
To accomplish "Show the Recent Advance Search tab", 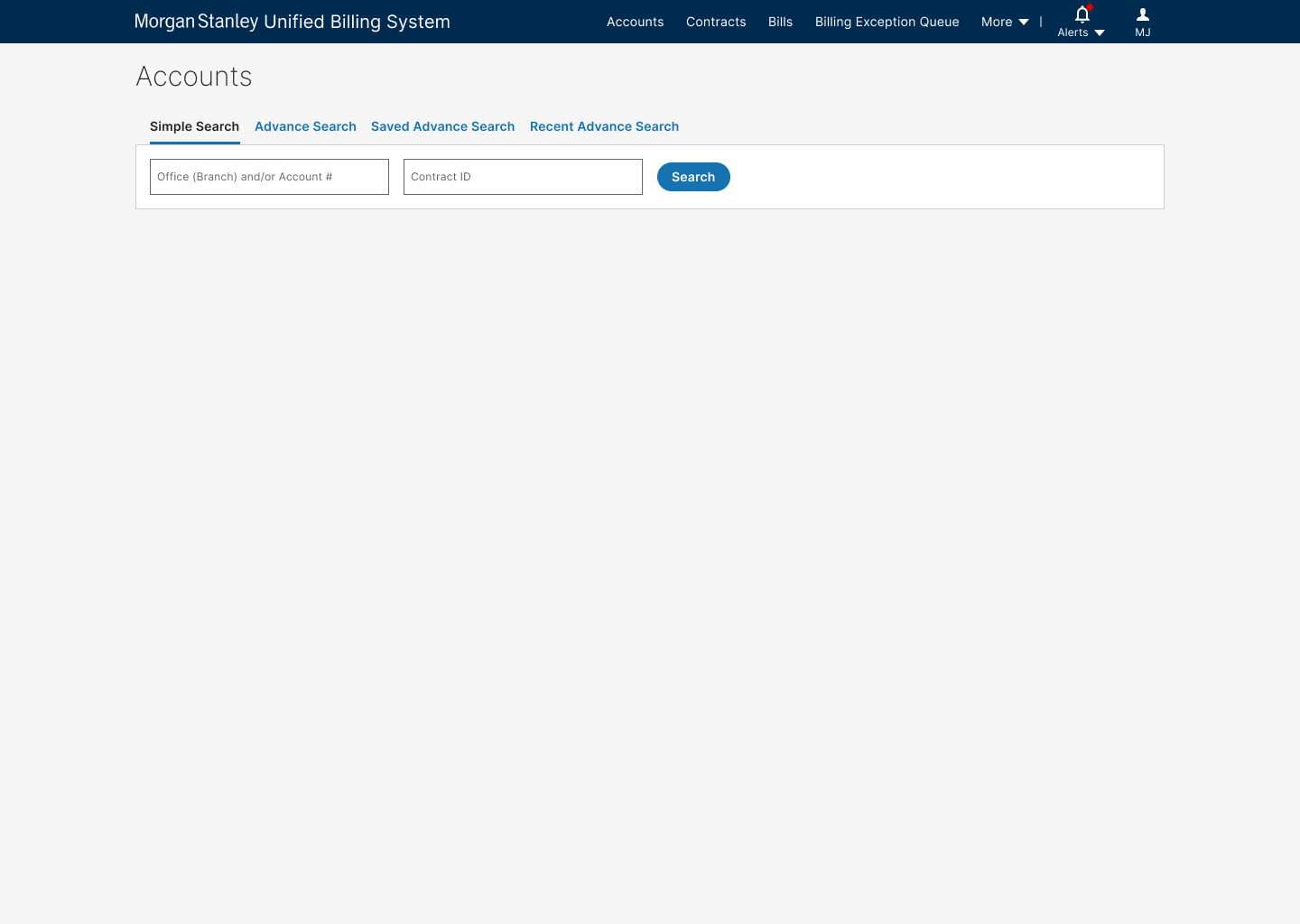I will pyautogui.click(x=604, y=126).
